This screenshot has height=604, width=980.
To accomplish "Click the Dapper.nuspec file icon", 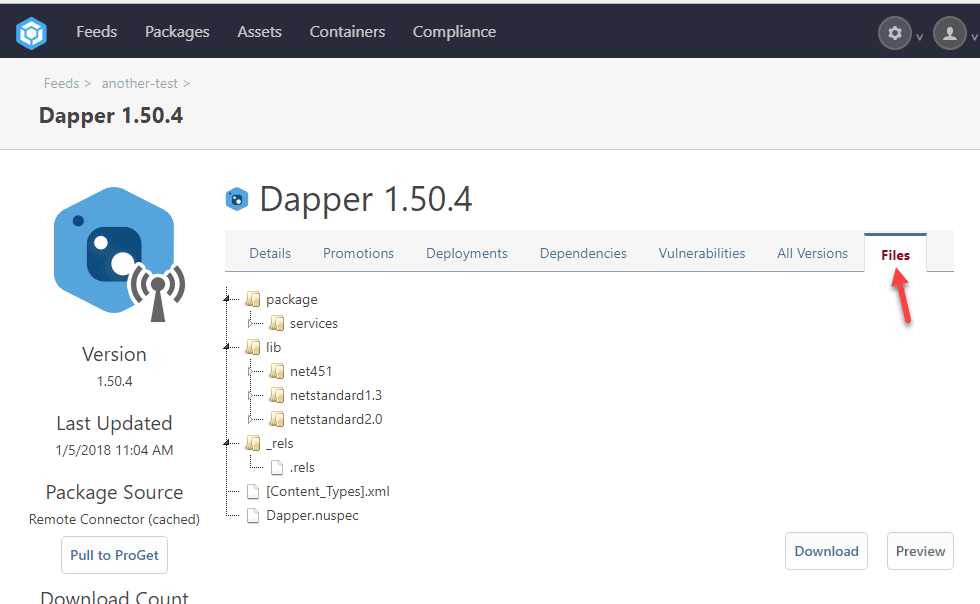I will 253,515.
